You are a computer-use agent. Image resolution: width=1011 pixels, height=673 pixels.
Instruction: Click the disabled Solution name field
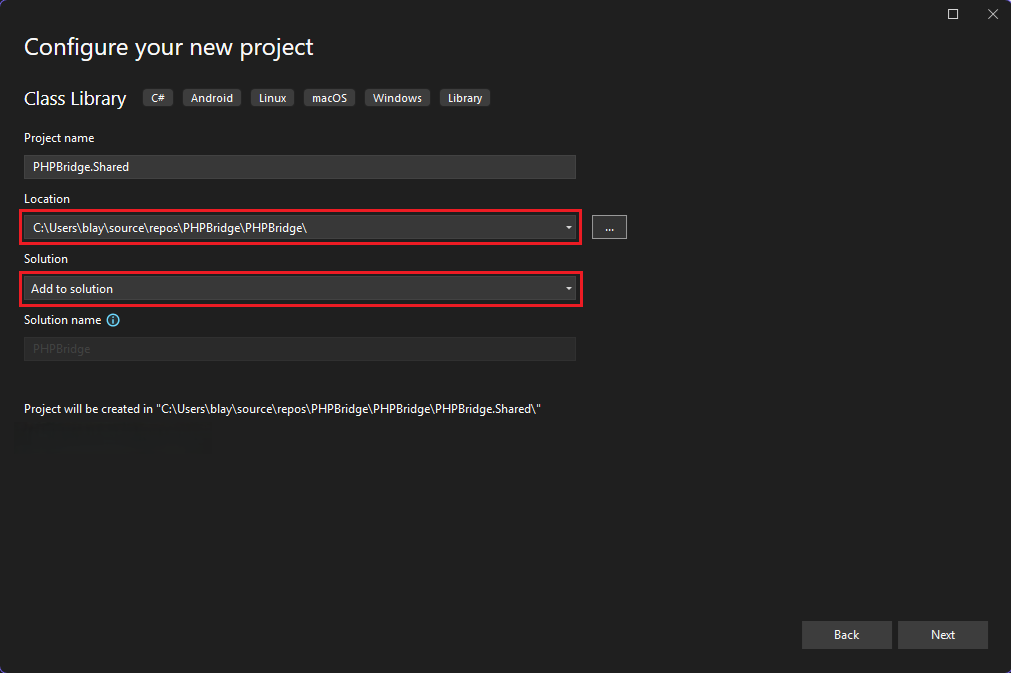[299, 349]
